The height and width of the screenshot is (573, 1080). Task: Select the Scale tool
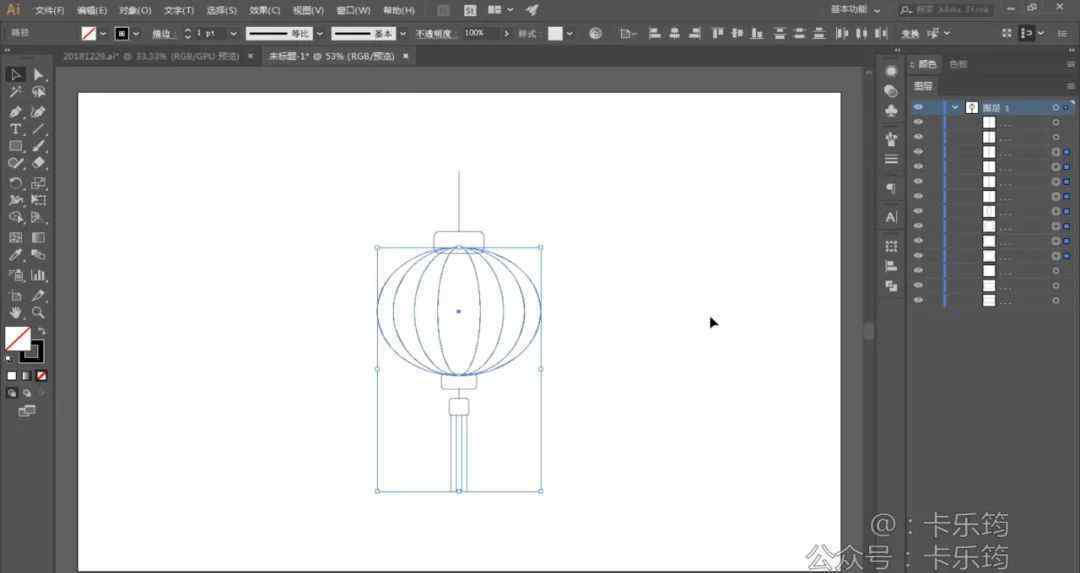(39, 183)
